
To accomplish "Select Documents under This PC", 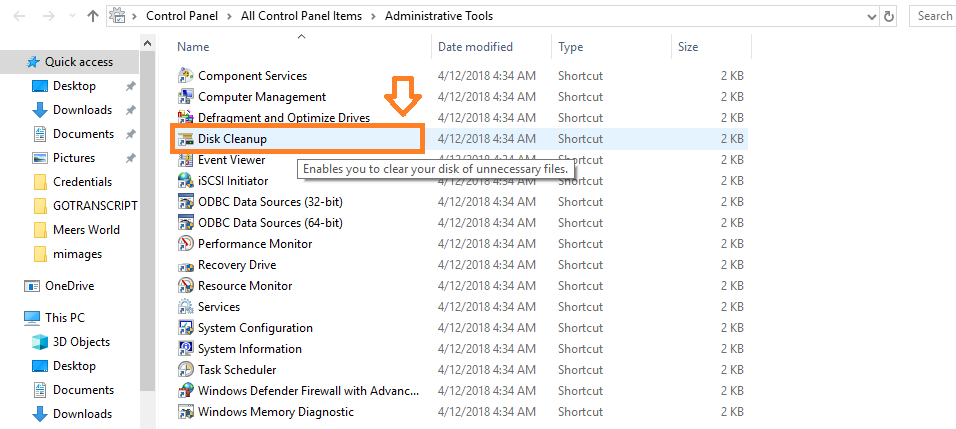I will point(84,390).
